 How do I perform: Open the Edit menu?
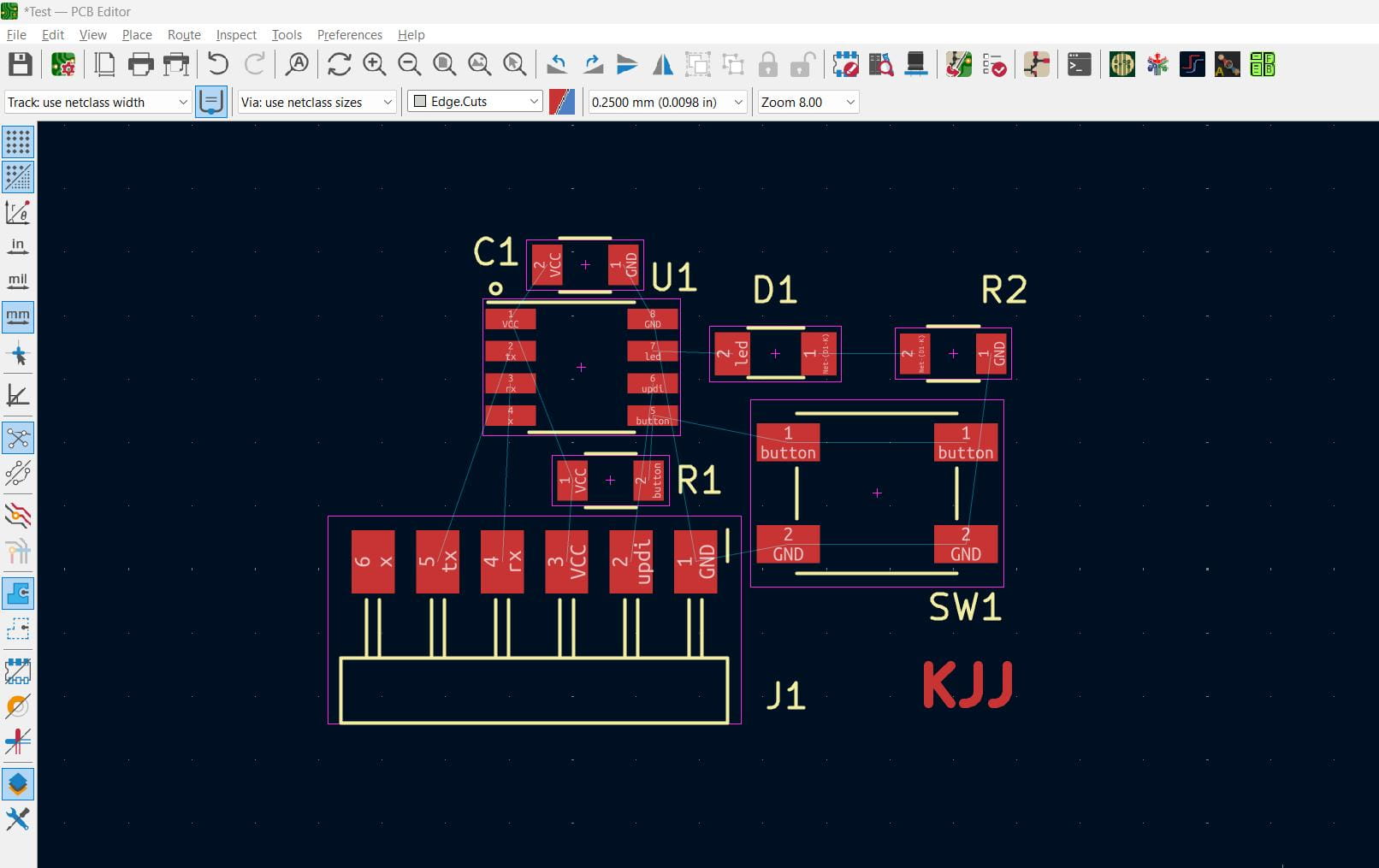coord(53,34)
